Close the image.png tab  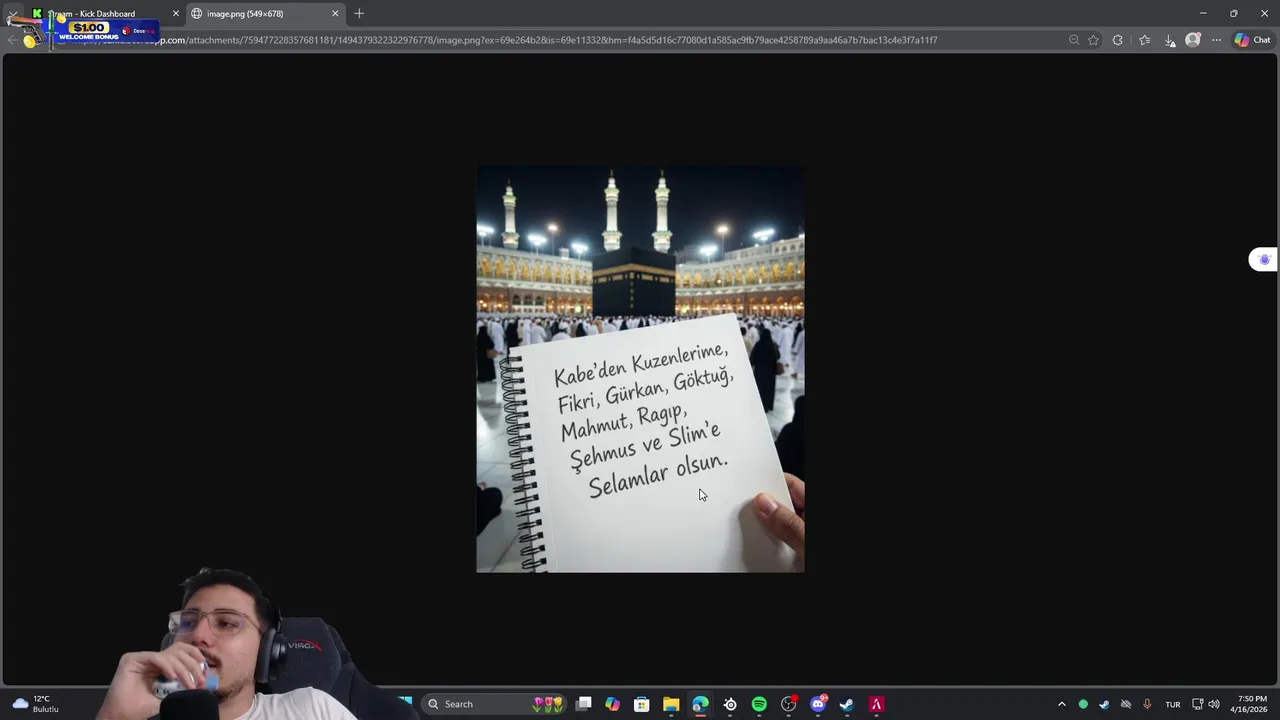pyautogui.click(x=335, y=14)
